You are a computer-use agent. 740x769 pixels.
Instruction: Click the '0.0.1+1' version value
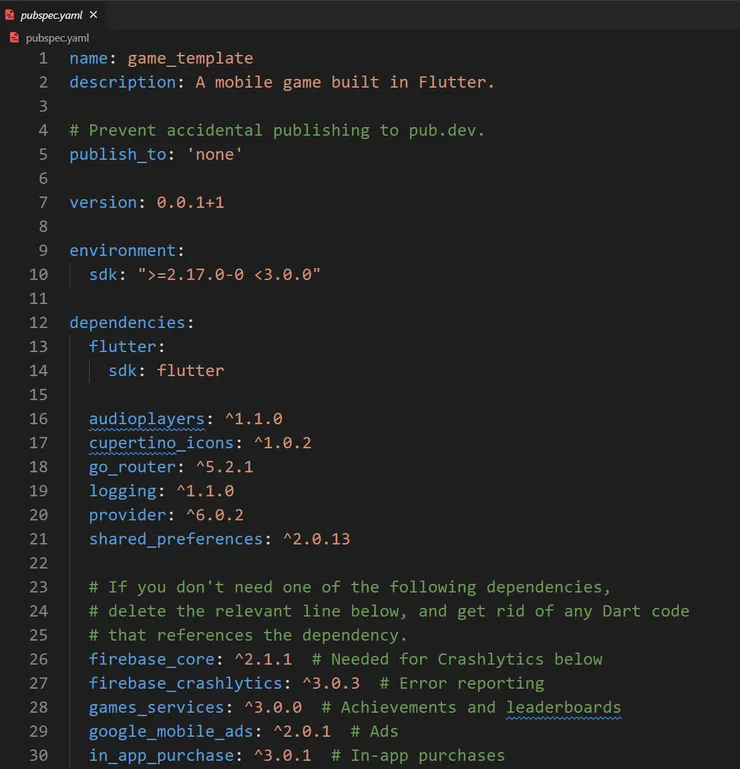click(190, 203)
